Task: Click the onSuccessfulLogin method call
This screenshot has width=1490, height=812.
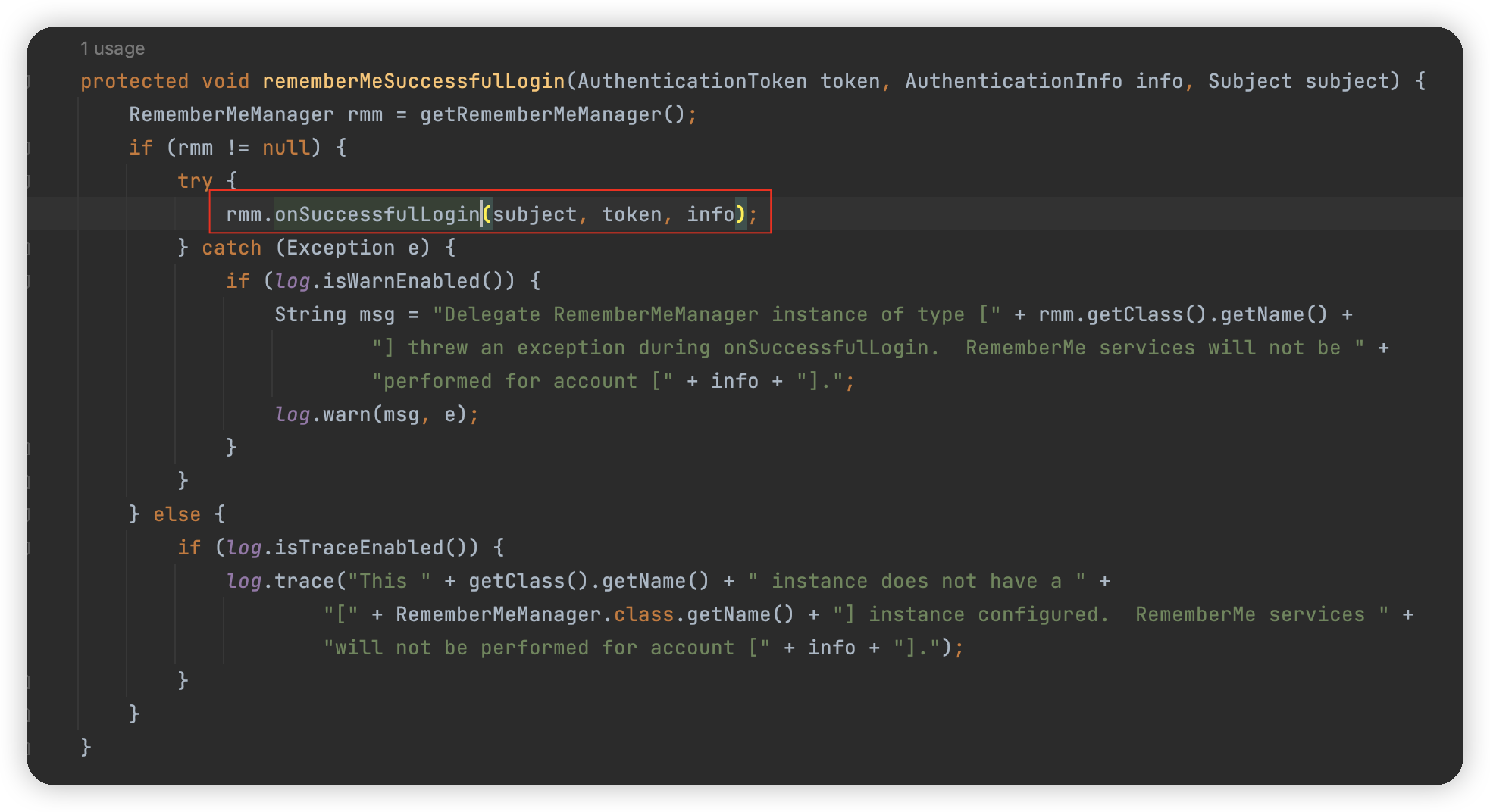Action: pyautogui.click(x=377, y=214)
